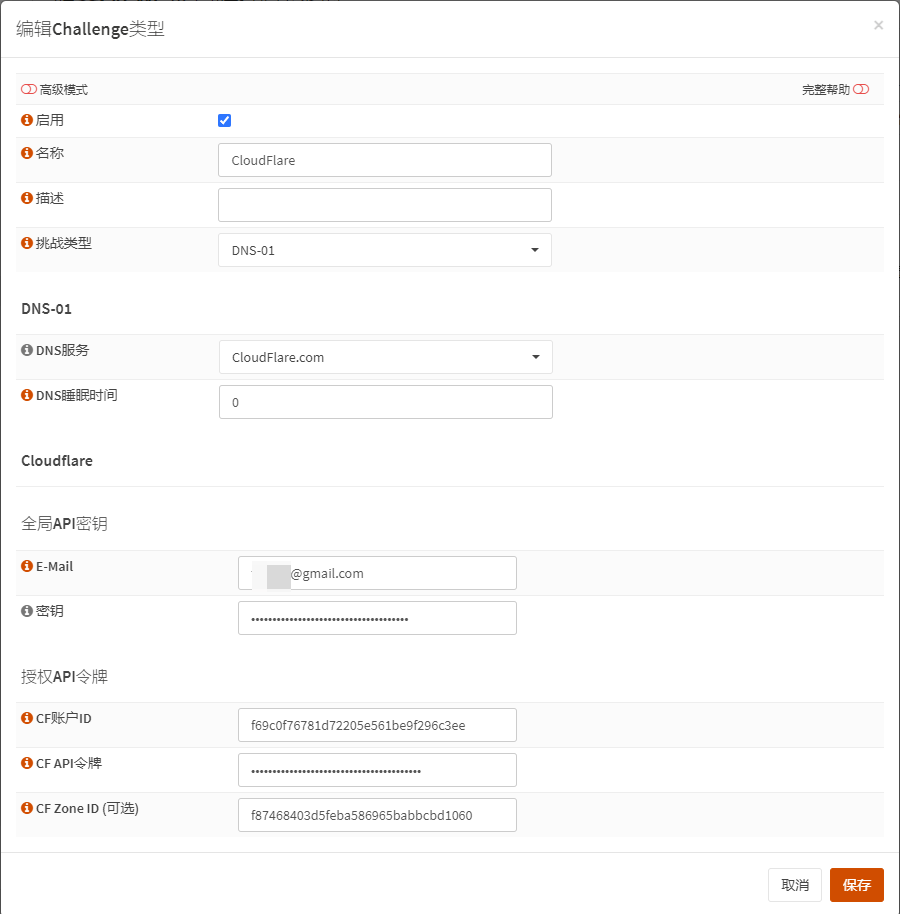Toggle the 高级模式 advanced mode switch
Viewport: 900px width, 914px height.
click(29, 90)
